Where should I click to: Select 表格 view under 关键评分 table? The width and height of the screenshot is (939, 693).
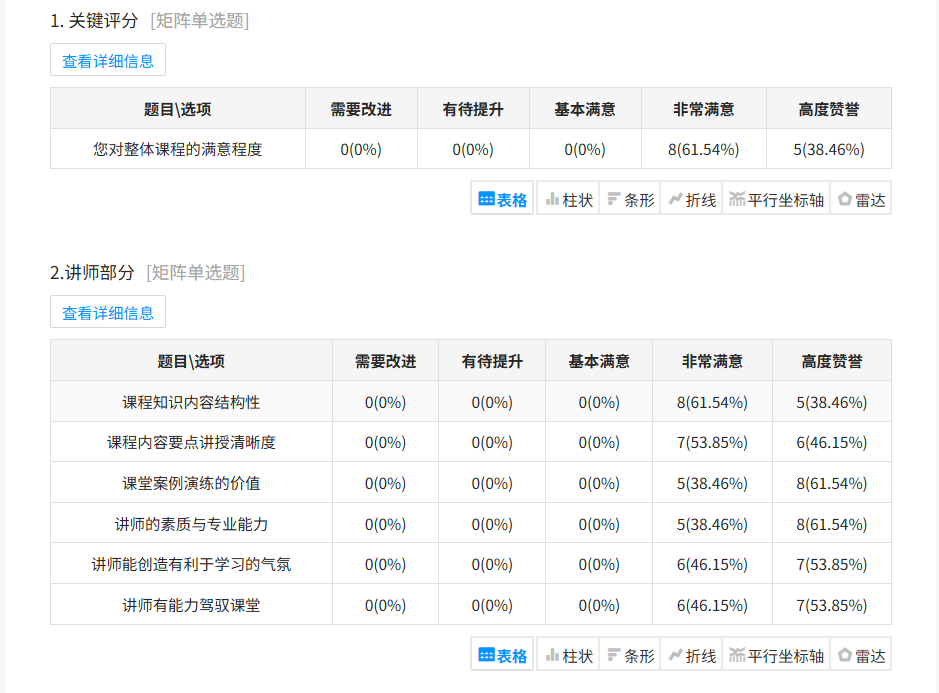tap(503, 199)
